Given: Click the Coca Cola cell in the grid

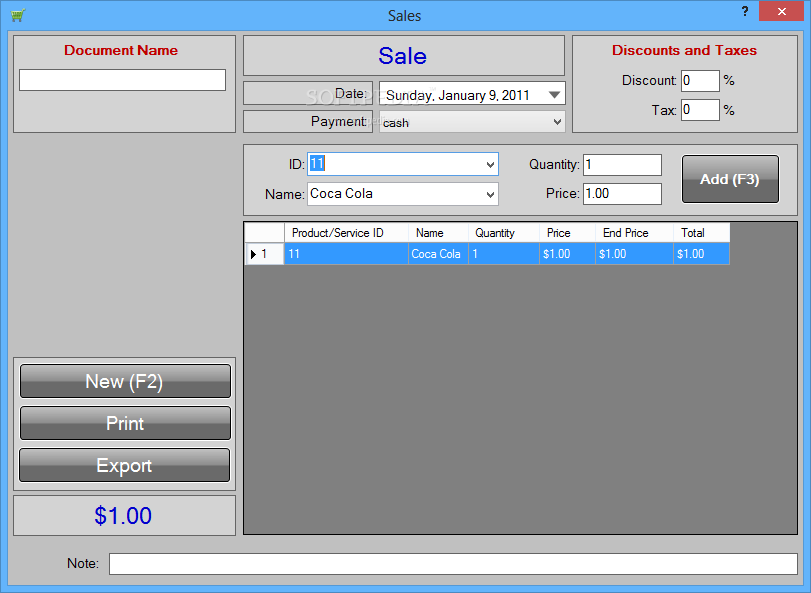Looking at the screenshot, I should pyautogui.click(x=439, y=254).
